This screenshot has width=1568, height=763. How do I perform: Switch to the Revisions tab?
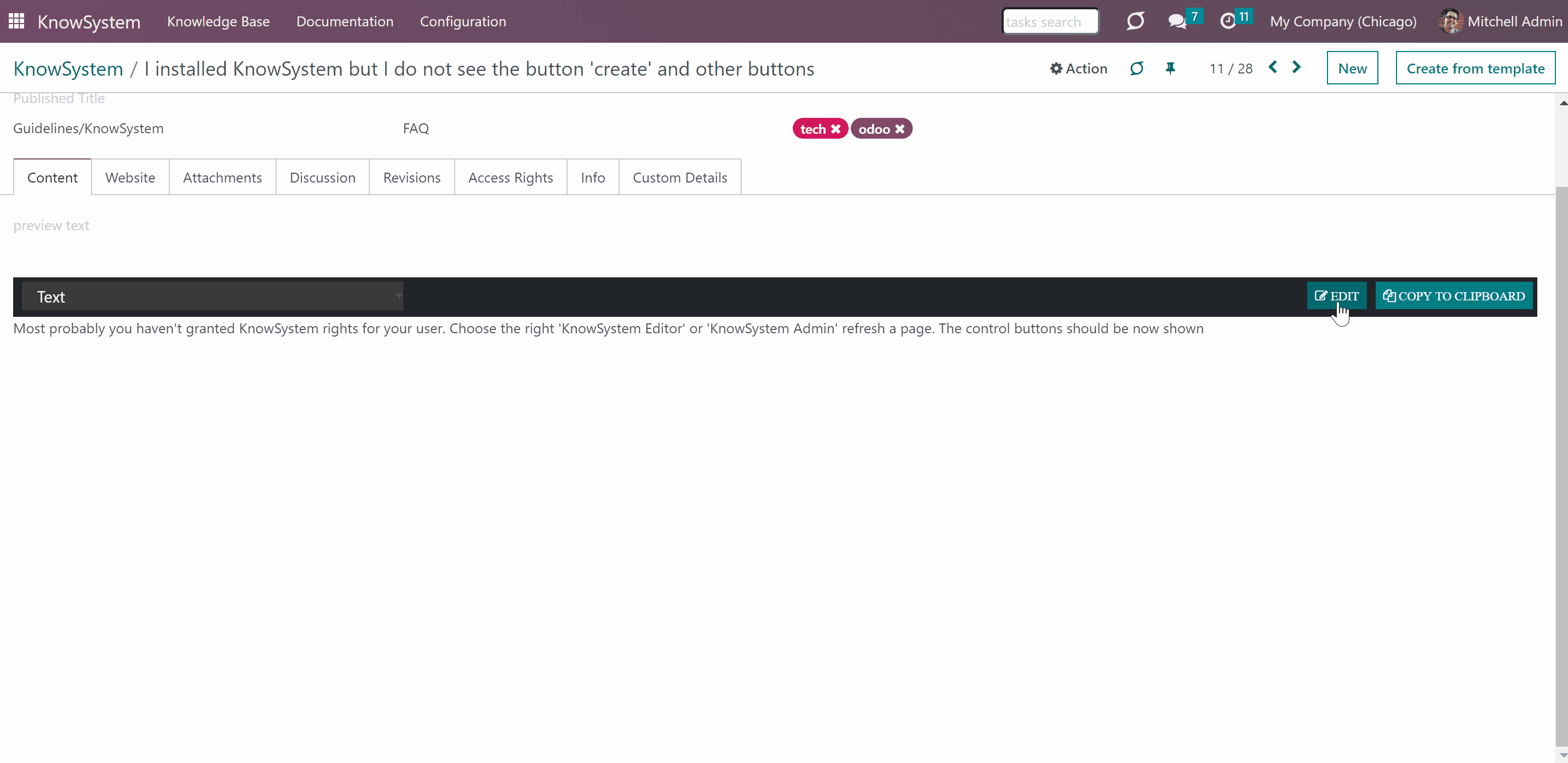(412, 177)
